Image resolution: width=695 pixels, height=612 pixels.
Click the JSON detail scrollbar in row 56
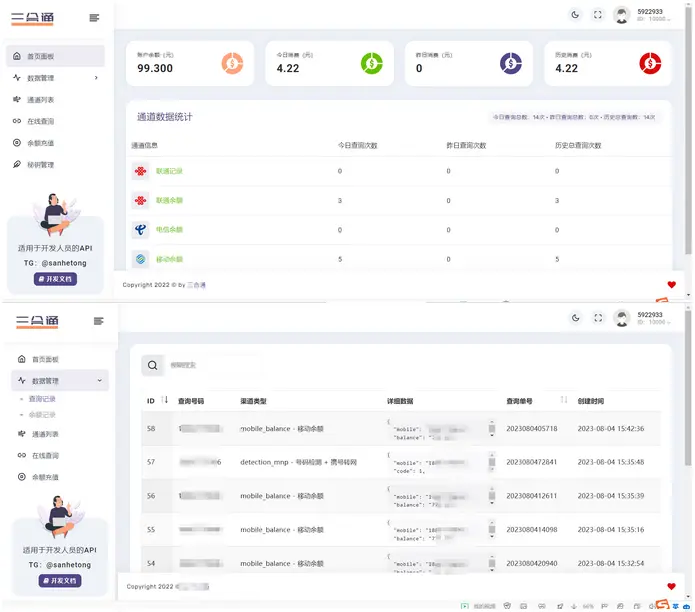click(492, 496)
